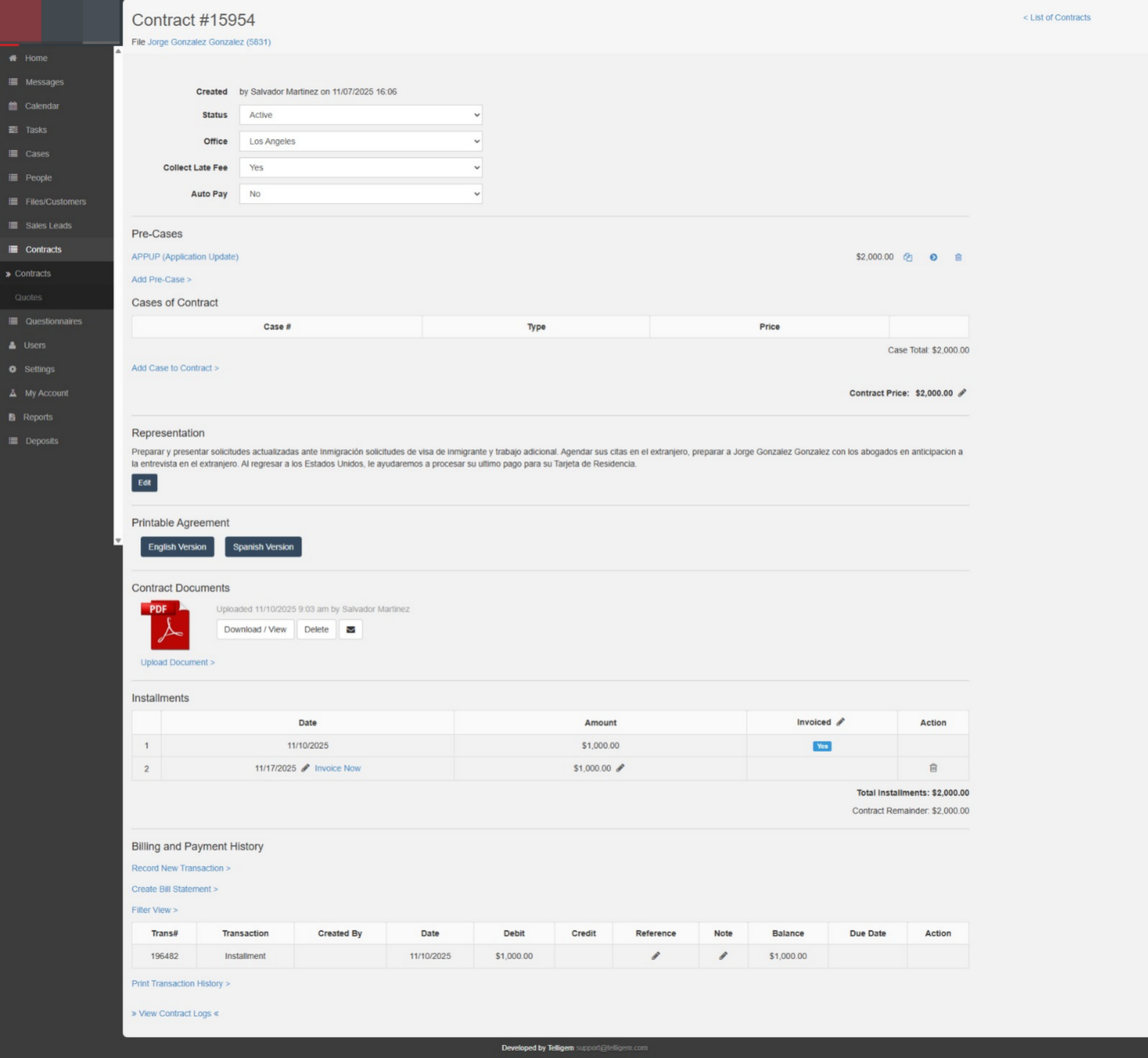Image resolution: width=1148 pixels, height=1058 pixels.
Task: Open Quotes submenu item
Action: tap(29, 297)
